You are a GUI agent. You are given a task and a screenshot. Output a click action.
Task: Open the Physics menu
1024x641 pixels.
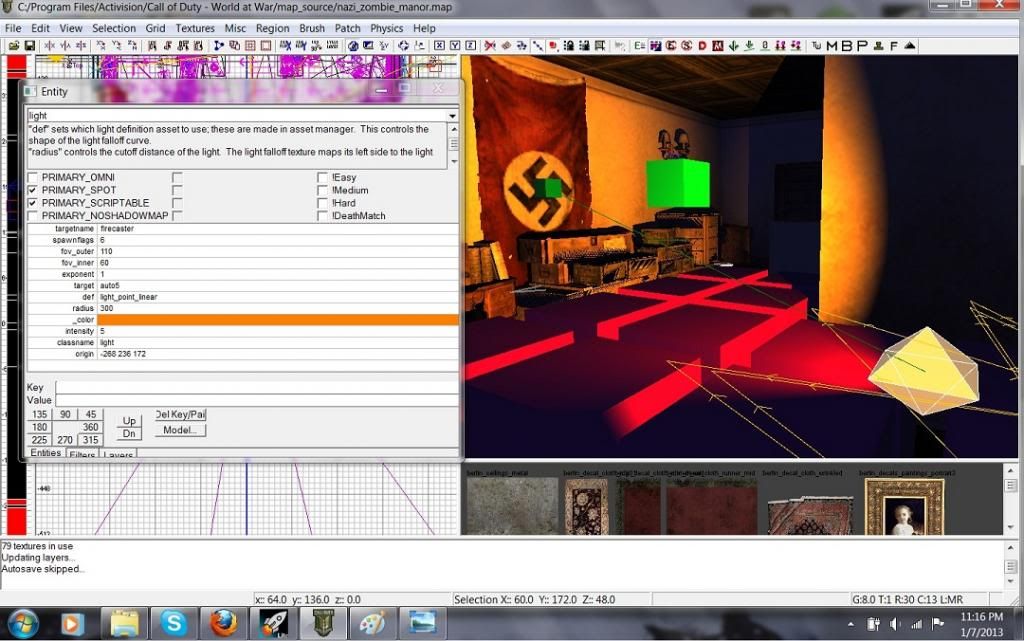point(387,28)
